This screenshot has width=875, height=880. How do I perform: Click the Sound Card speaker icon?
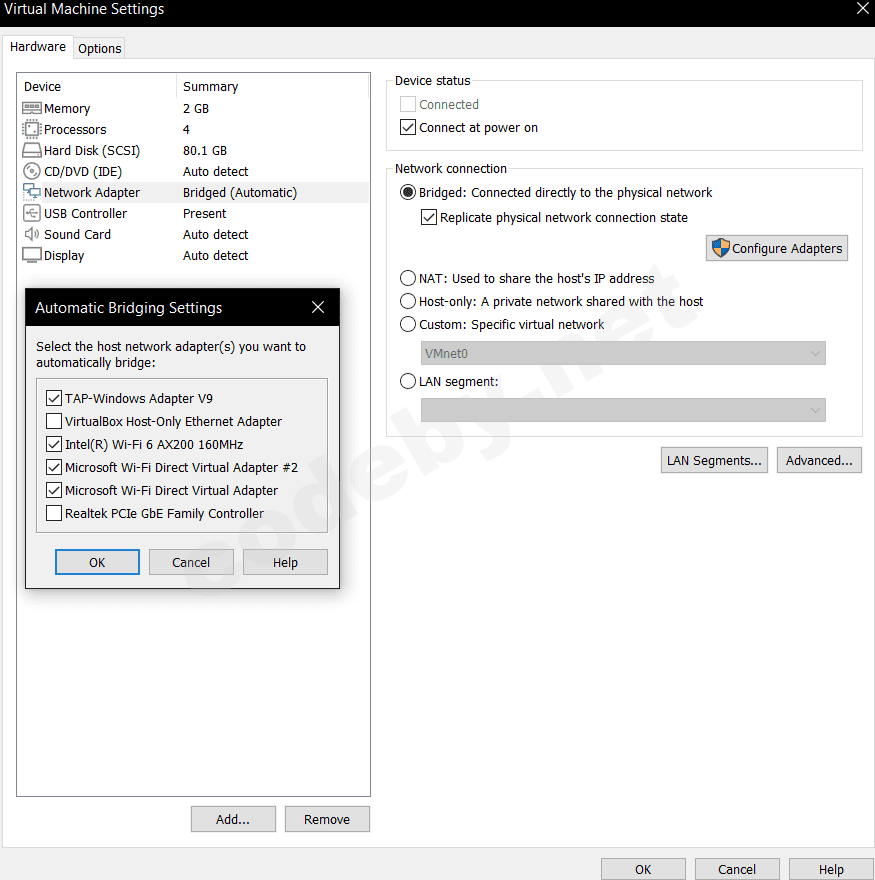pos(31,234)
